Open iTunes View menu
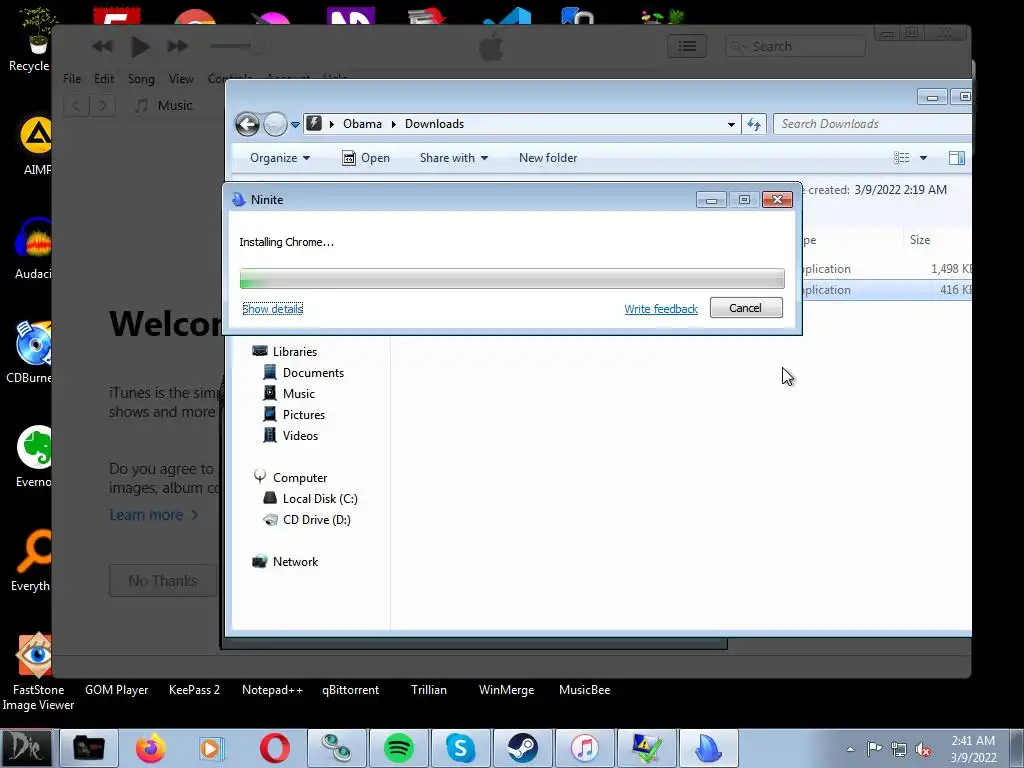 pos(181,78)
